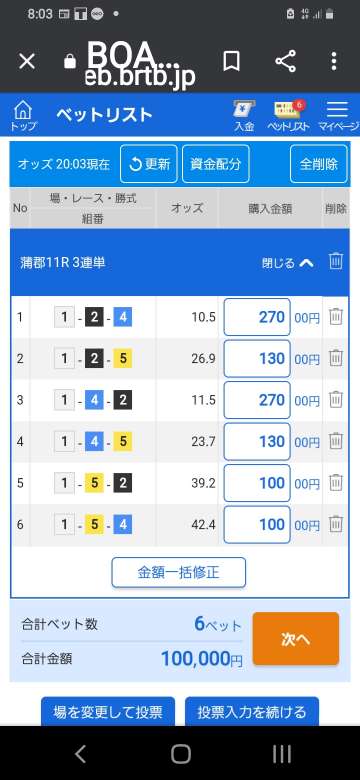
Task: Delete the 蒲郡11R group with trash icon
Action: [336, 261]
